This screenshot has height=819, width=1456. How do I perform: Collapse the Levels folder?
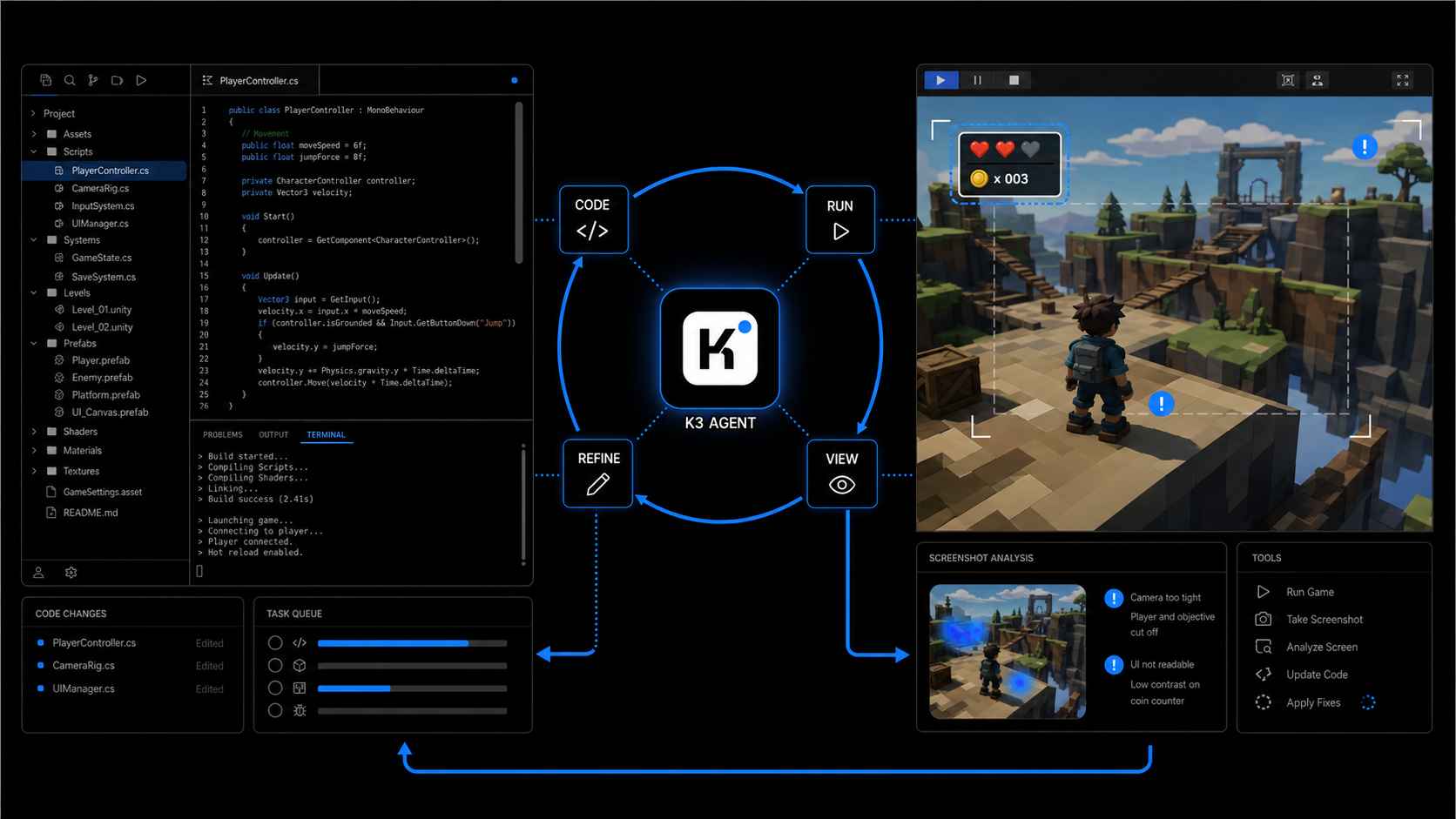pyautogui.click(x=33, y=293)
